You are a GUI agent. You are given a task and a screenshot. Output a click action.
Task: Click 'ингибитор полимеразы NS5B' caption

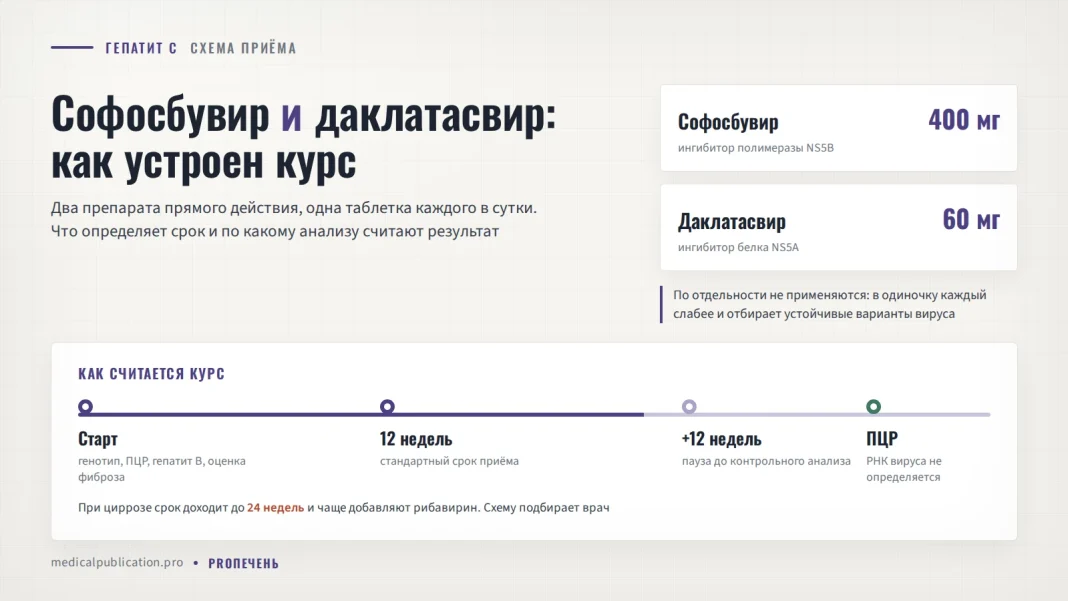755,148
